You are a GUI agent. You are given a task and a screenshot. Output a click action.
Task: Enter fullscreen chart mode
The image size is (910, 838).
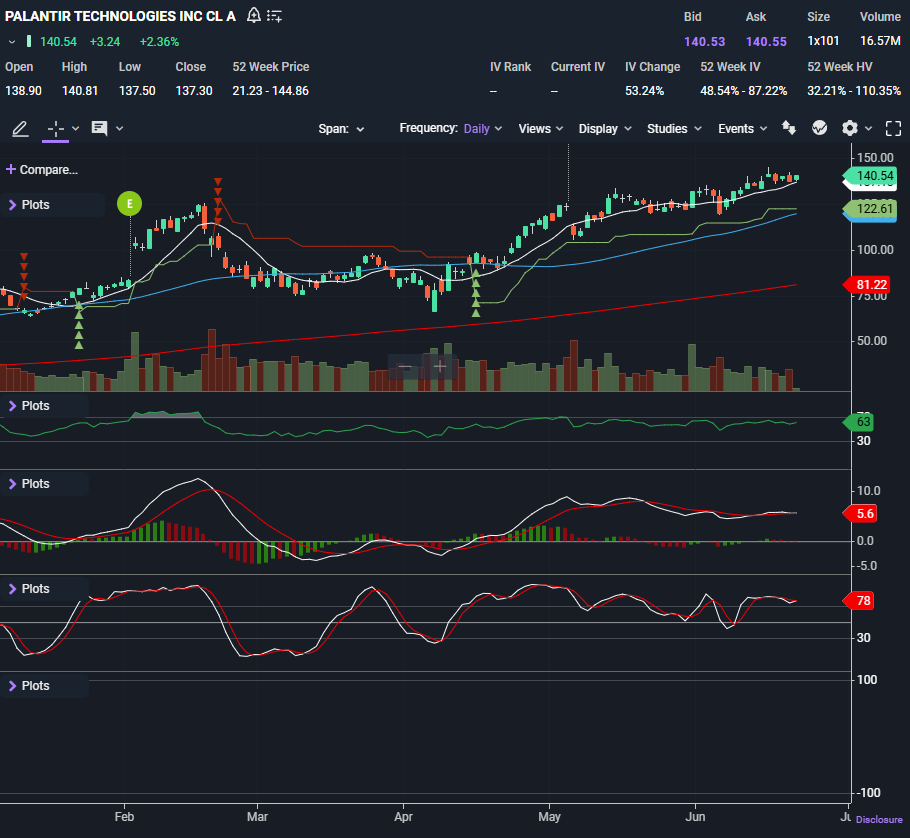[x=894, y=128]
